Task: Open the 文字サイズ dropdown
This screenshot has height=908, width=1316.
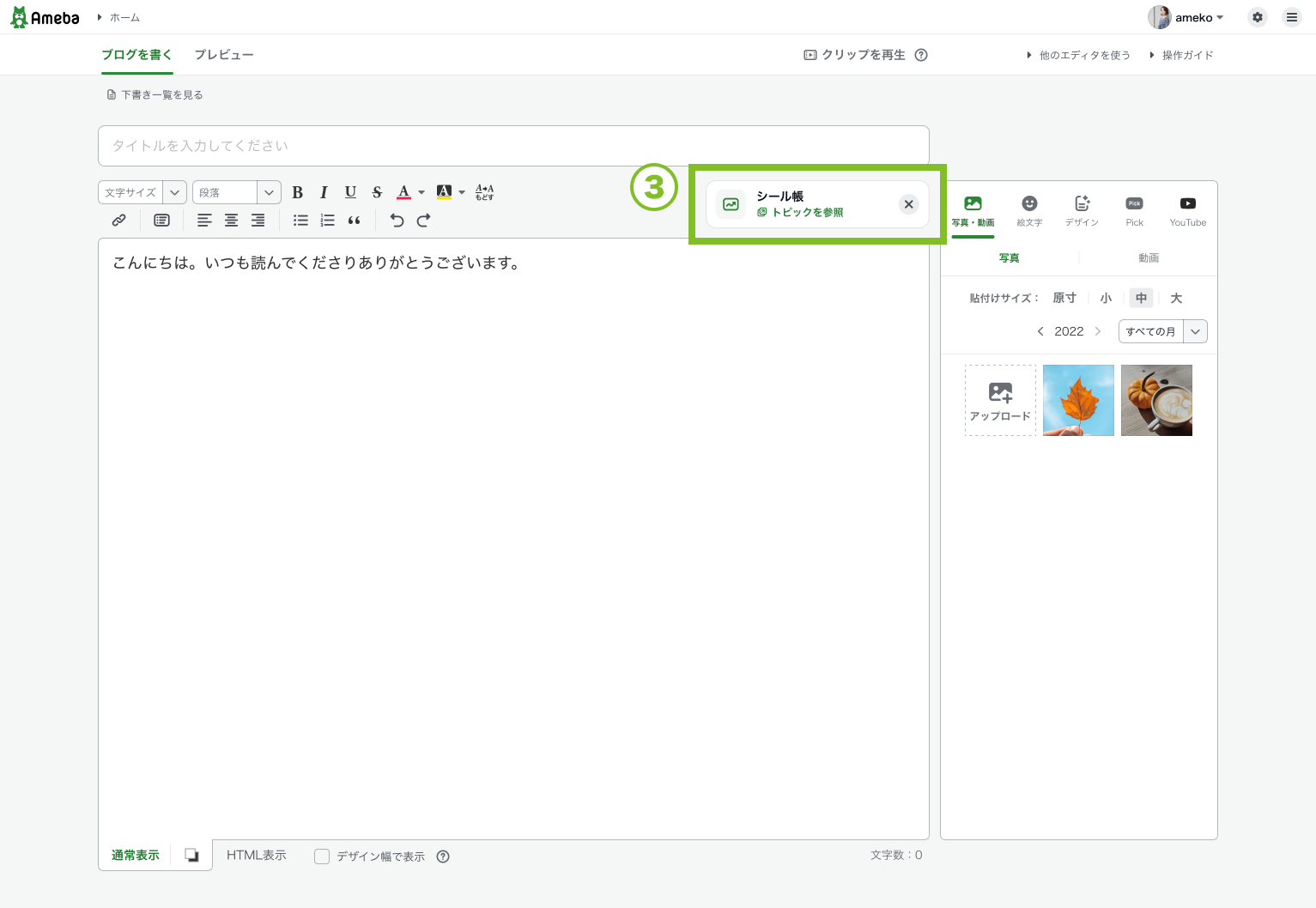Action: [x=143, y=192]
